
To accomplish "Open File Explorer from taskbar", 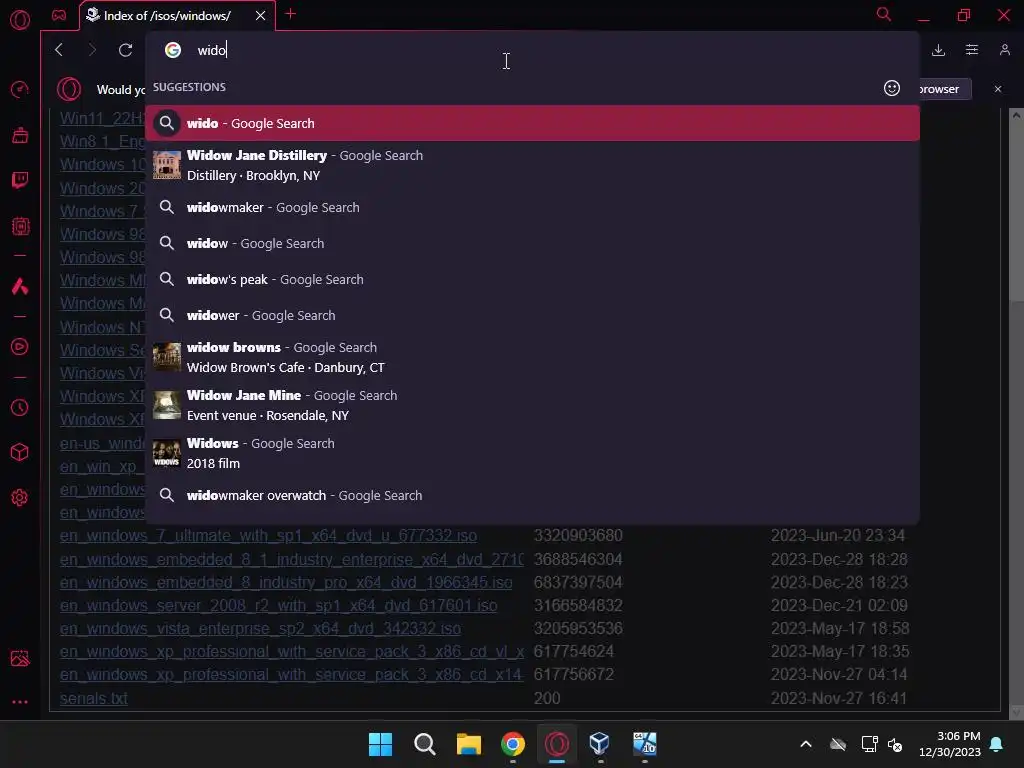I will [468, 744].
